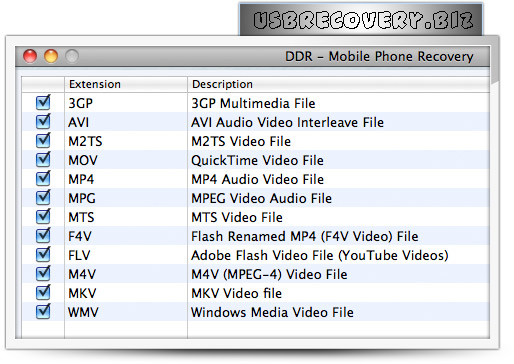Viewport: 514px width, 364px height.
Task: Click the yellow minimize window button
Action: [51, 56]
